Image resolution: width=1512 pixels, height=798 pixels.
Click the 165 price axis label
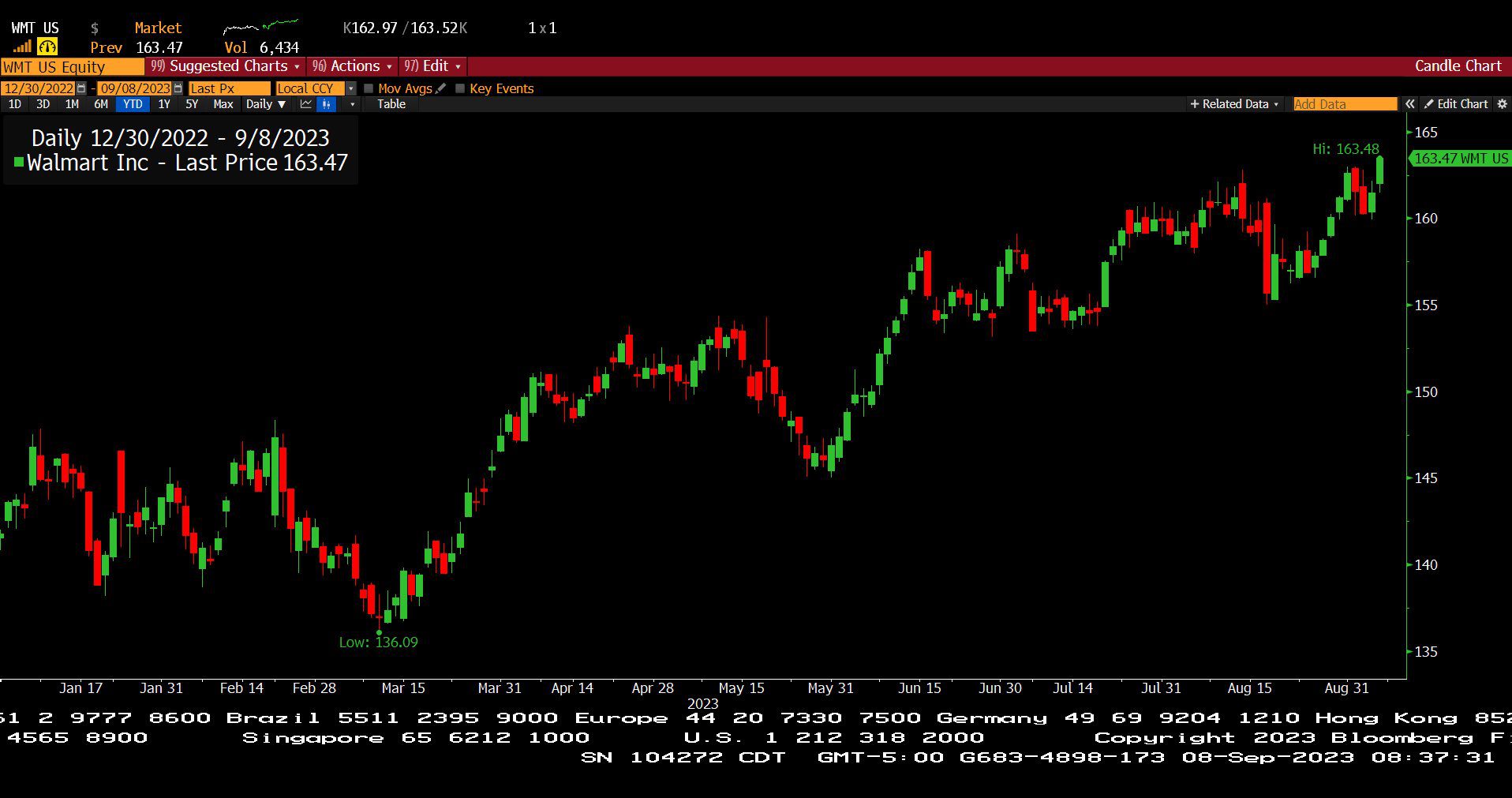click(1425, 133)
